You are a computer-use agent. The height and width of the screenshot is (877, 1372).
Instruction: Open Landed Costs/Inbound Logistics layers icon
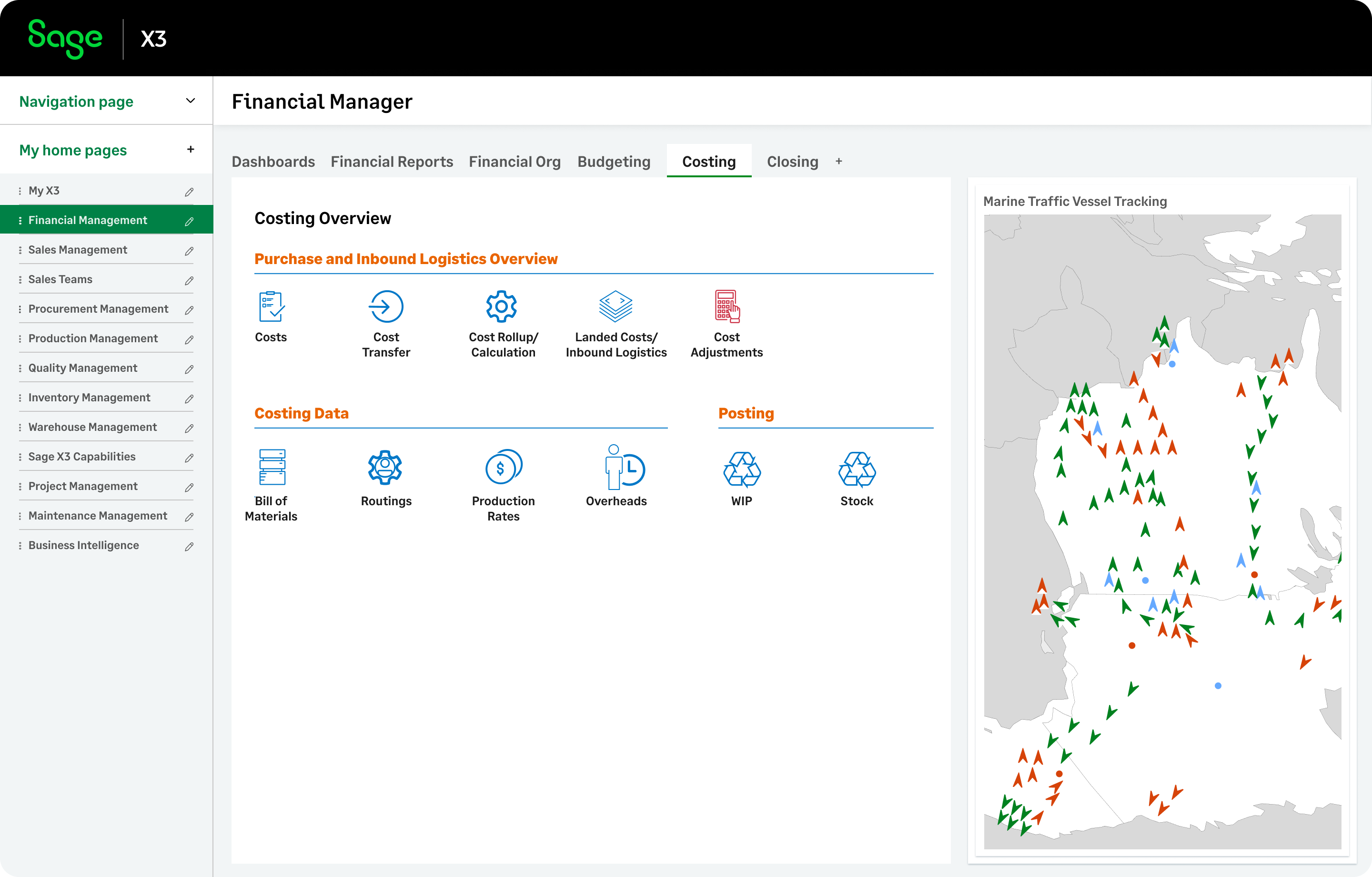click(615, 307)
